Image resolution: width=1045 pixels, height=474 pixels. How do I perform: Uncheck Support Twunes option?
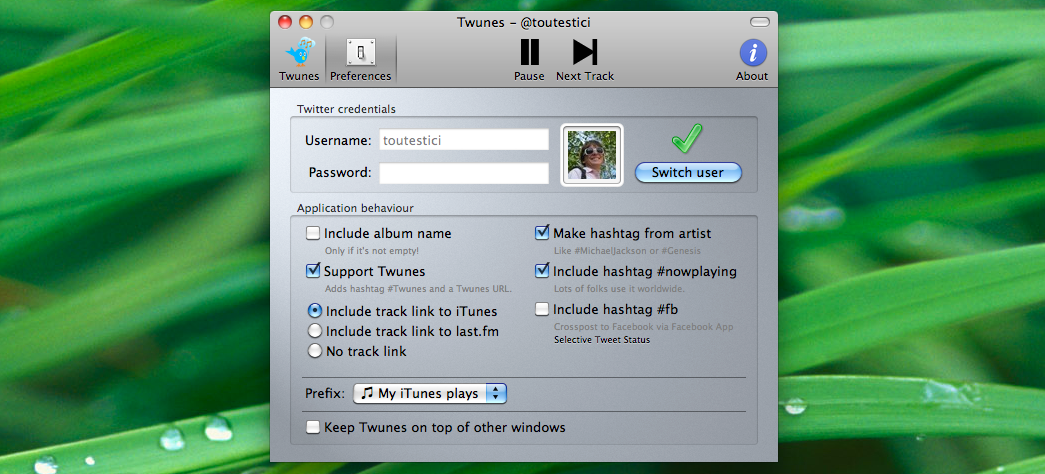pos(313,271)
